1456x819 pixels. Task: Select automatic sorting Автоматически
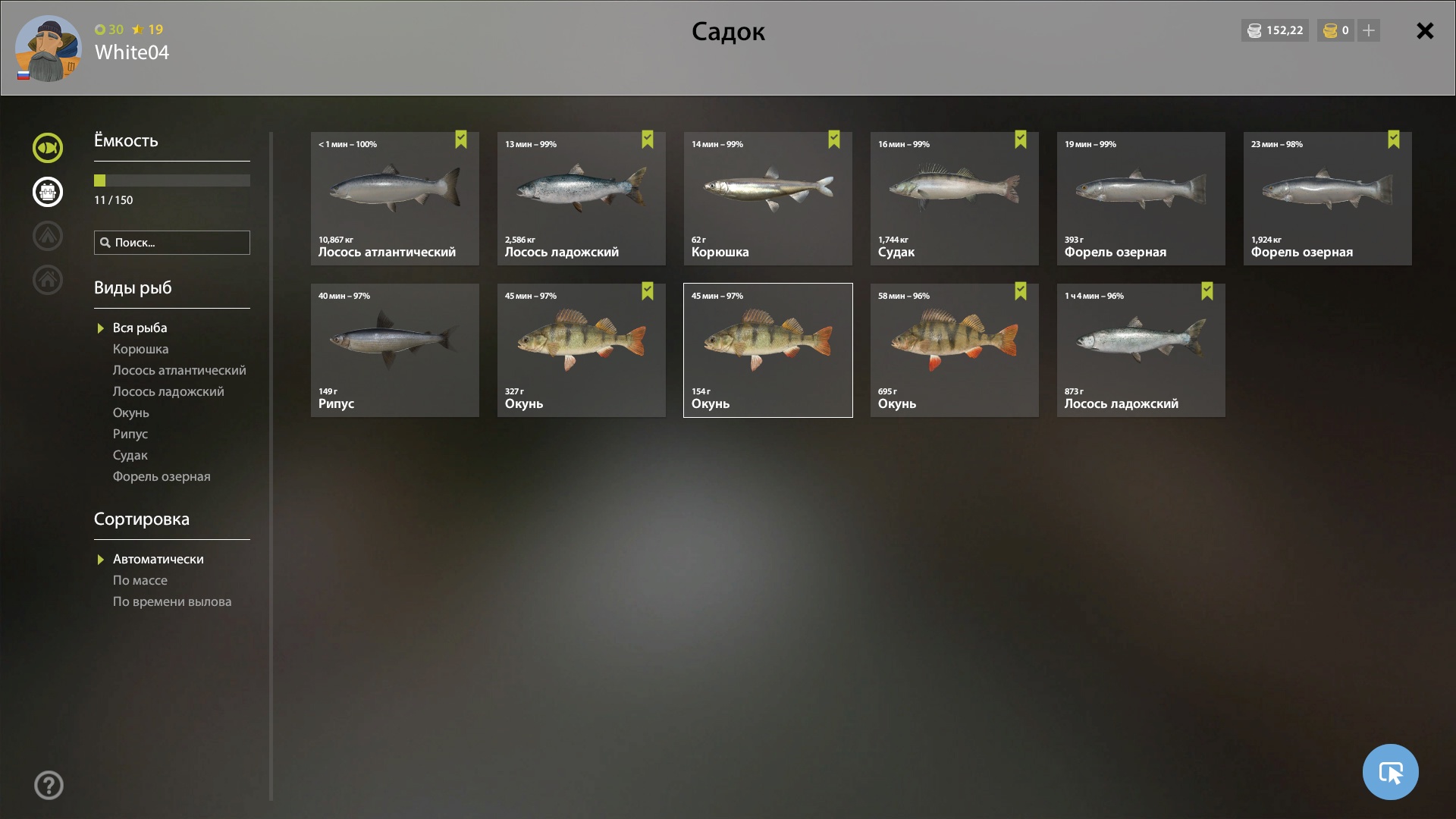coord(158,559)
